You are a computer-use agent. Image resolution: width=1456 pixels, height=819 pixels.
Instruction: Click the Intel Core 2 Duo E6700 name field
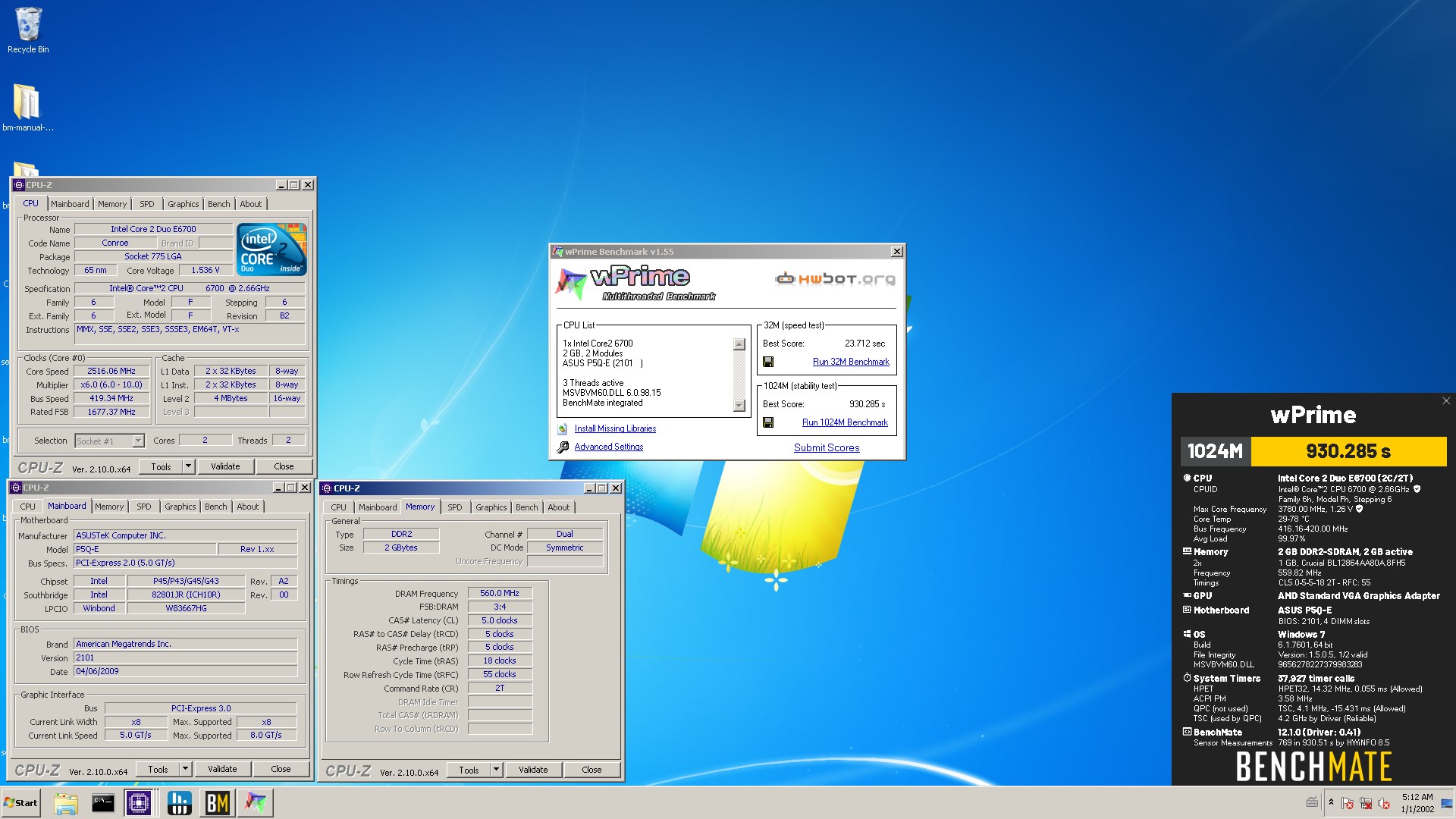[153, 230]
